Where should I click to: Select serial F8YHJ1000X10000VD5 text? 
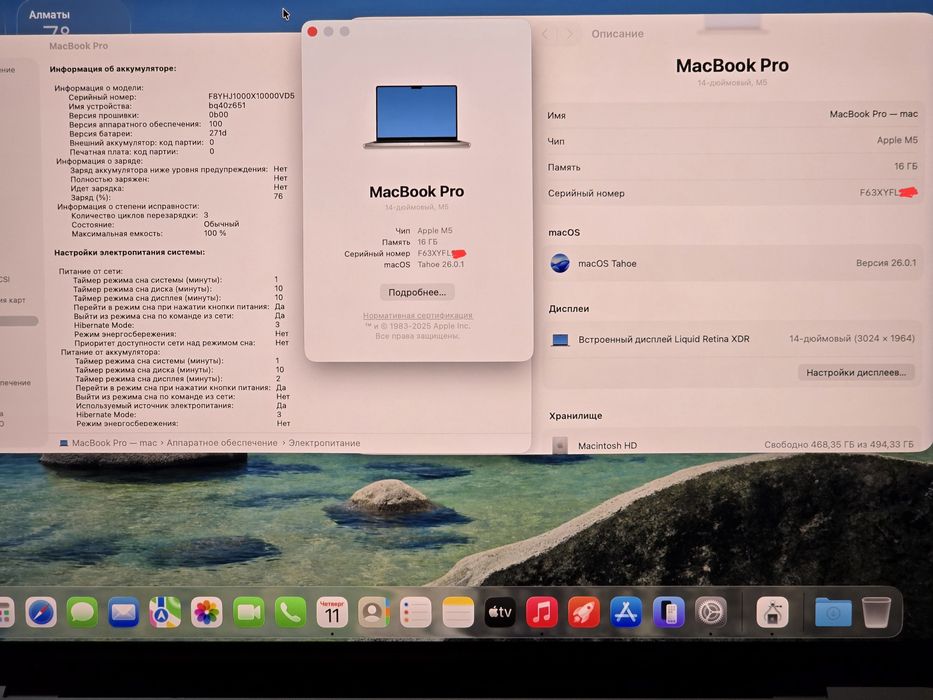[x=251, y=96]
